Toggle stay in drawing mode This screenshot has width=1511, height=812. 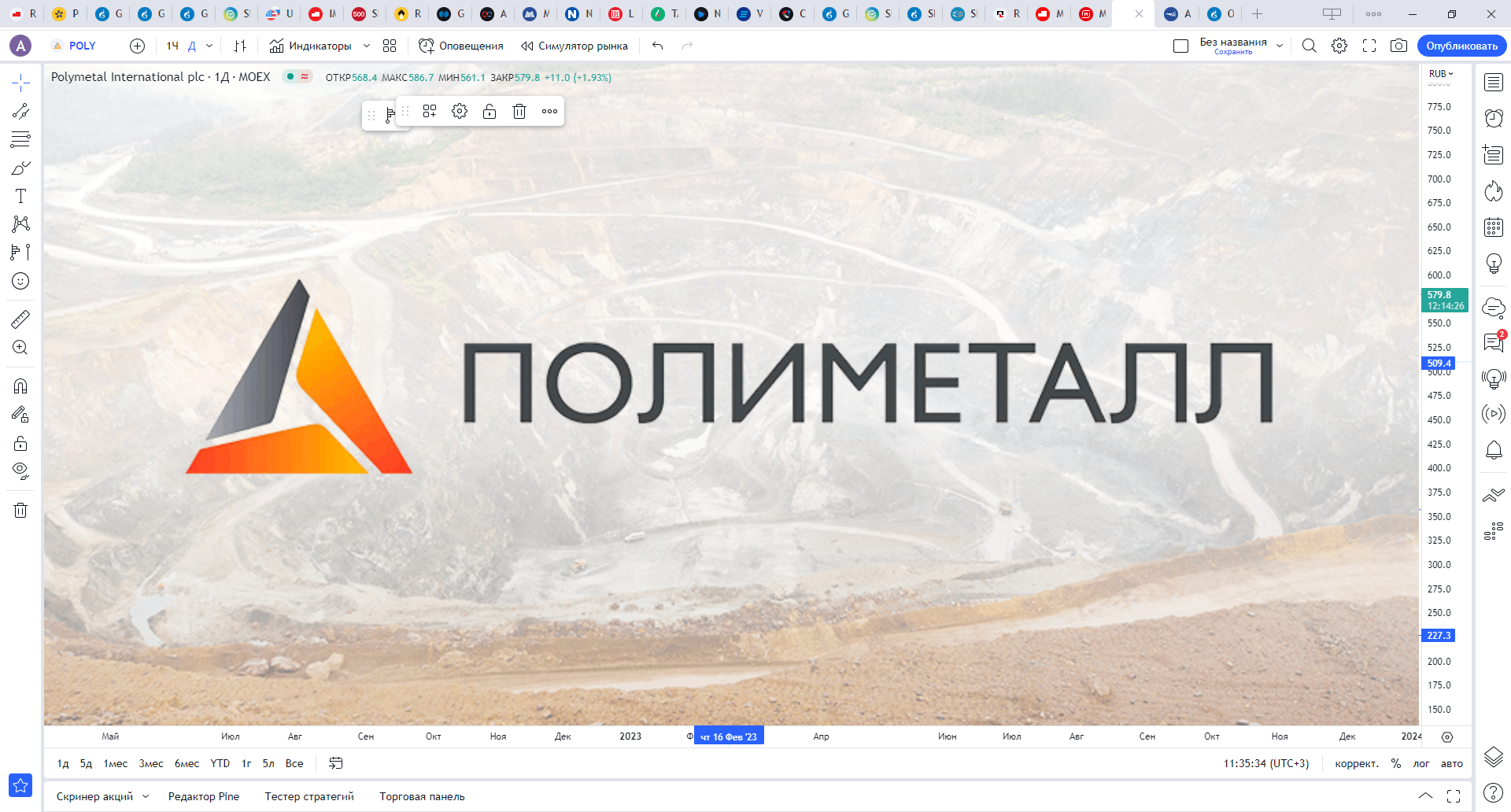(20, 414)
